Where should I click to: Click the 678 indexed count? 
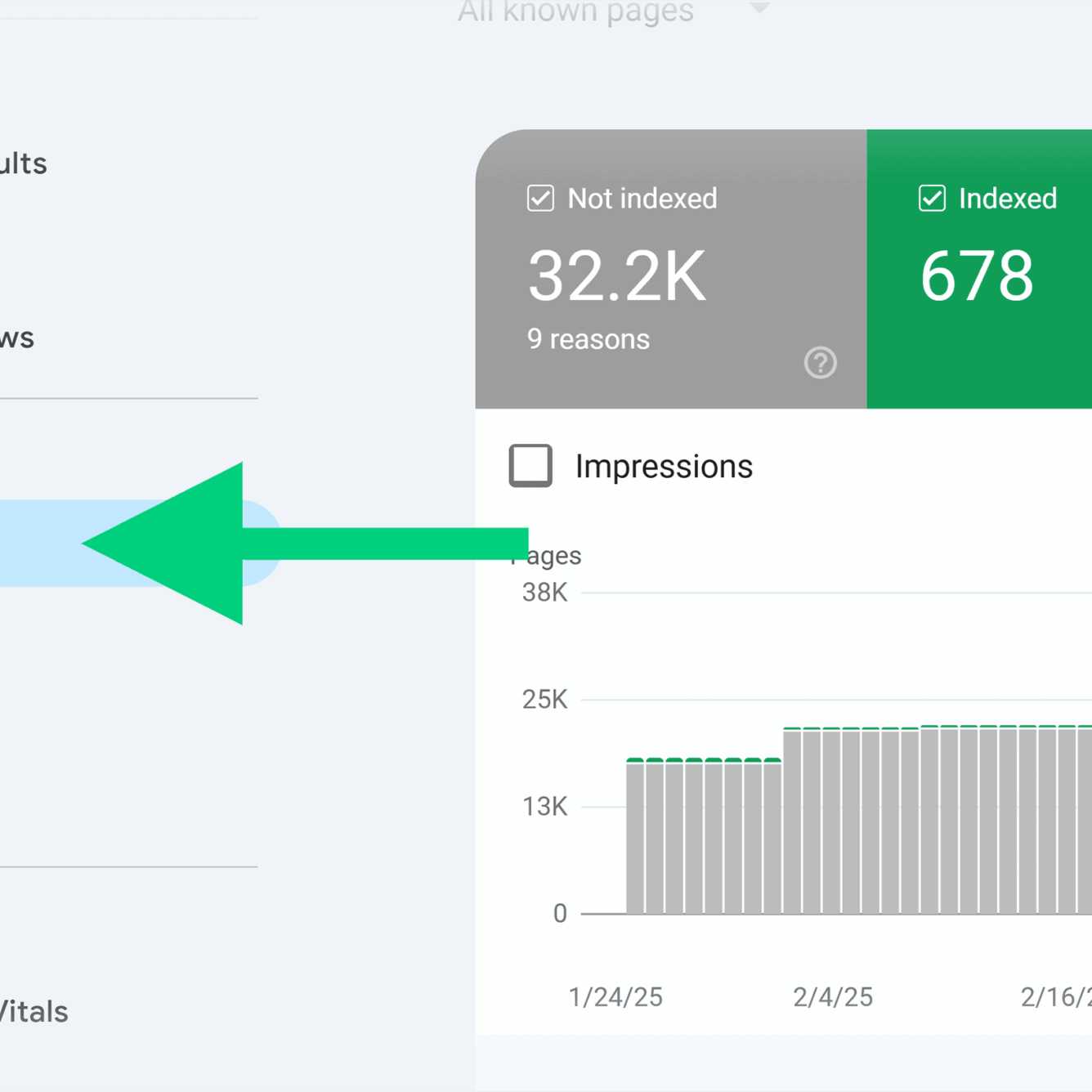coord(977,276)
